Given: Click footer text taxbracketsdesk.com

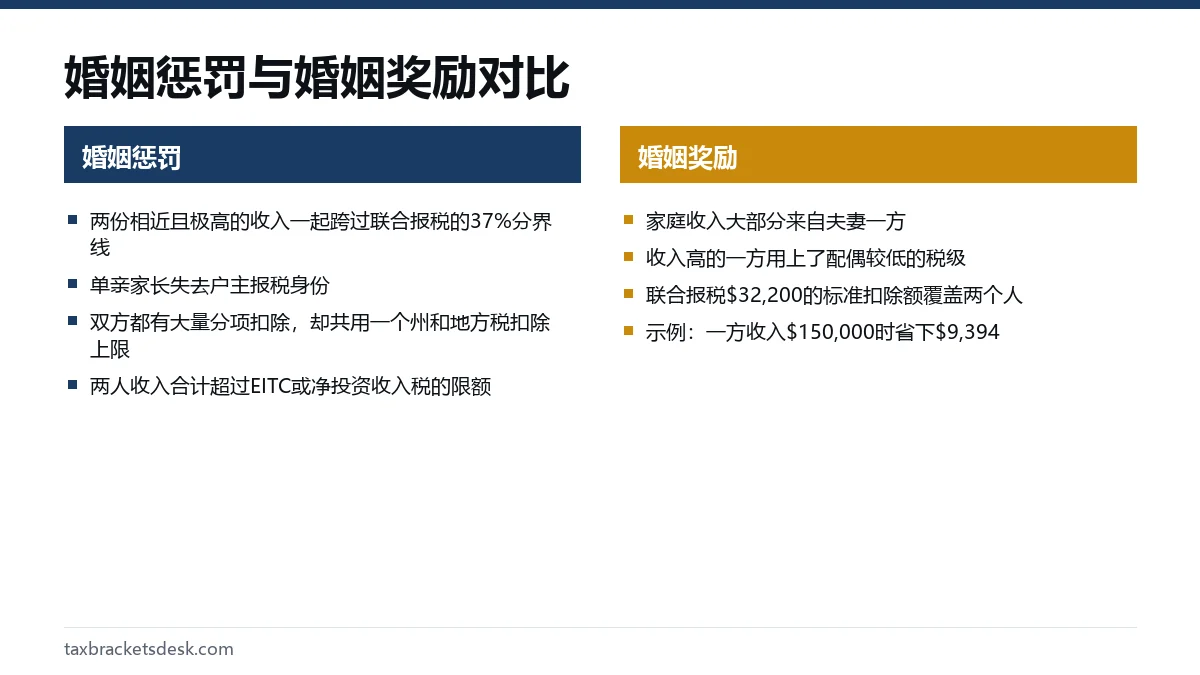Looking at the screenshot, I should click(149, 649).
